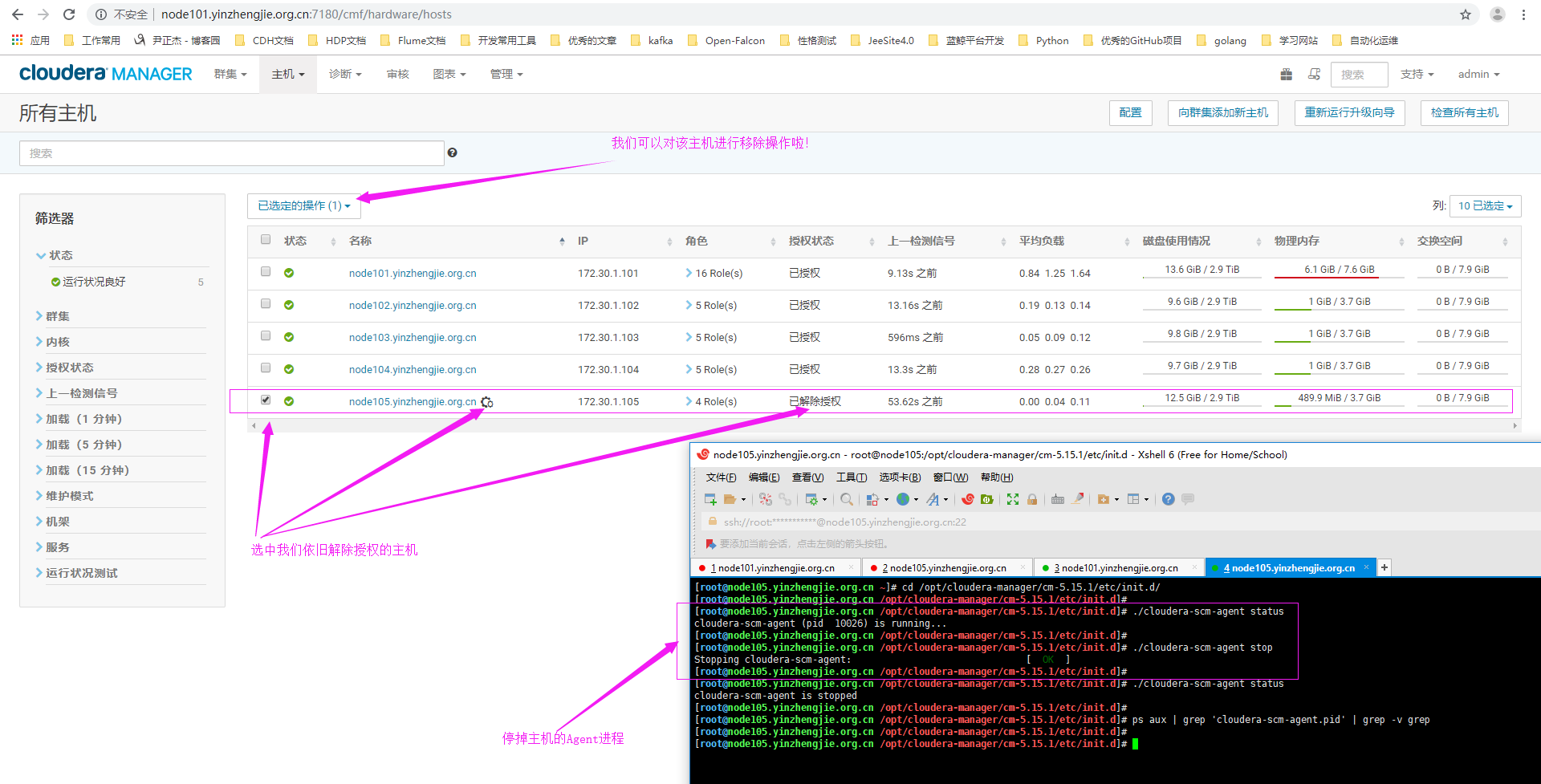The image size is (1541, 784).
Task: Open the '10 已选定' columns dropdown
Action: [1485, 206]
